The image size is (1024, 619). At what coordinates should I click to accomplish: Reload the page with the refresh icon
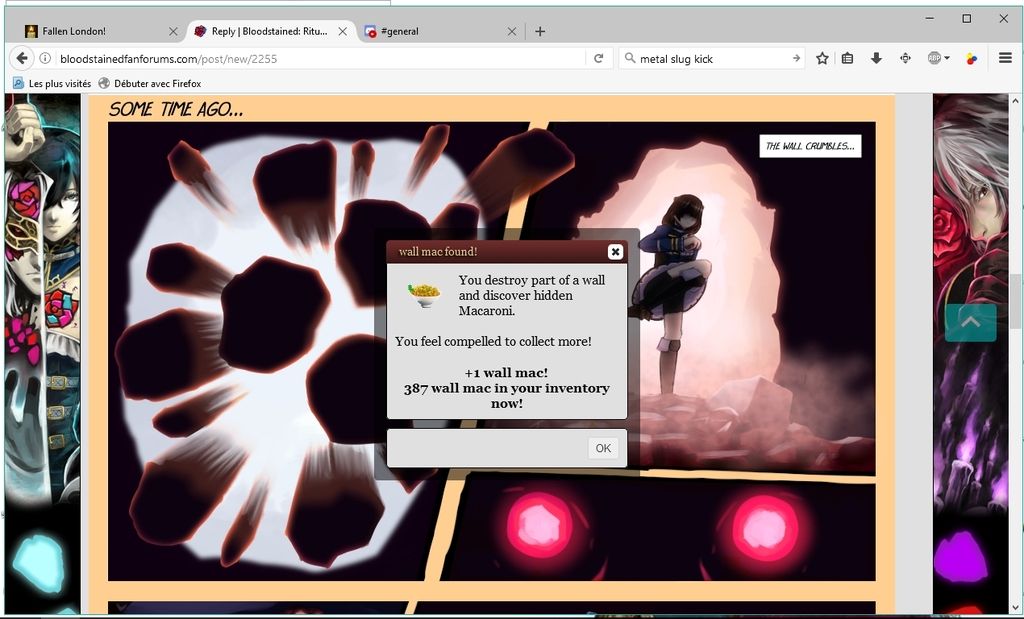coord(598,58)
